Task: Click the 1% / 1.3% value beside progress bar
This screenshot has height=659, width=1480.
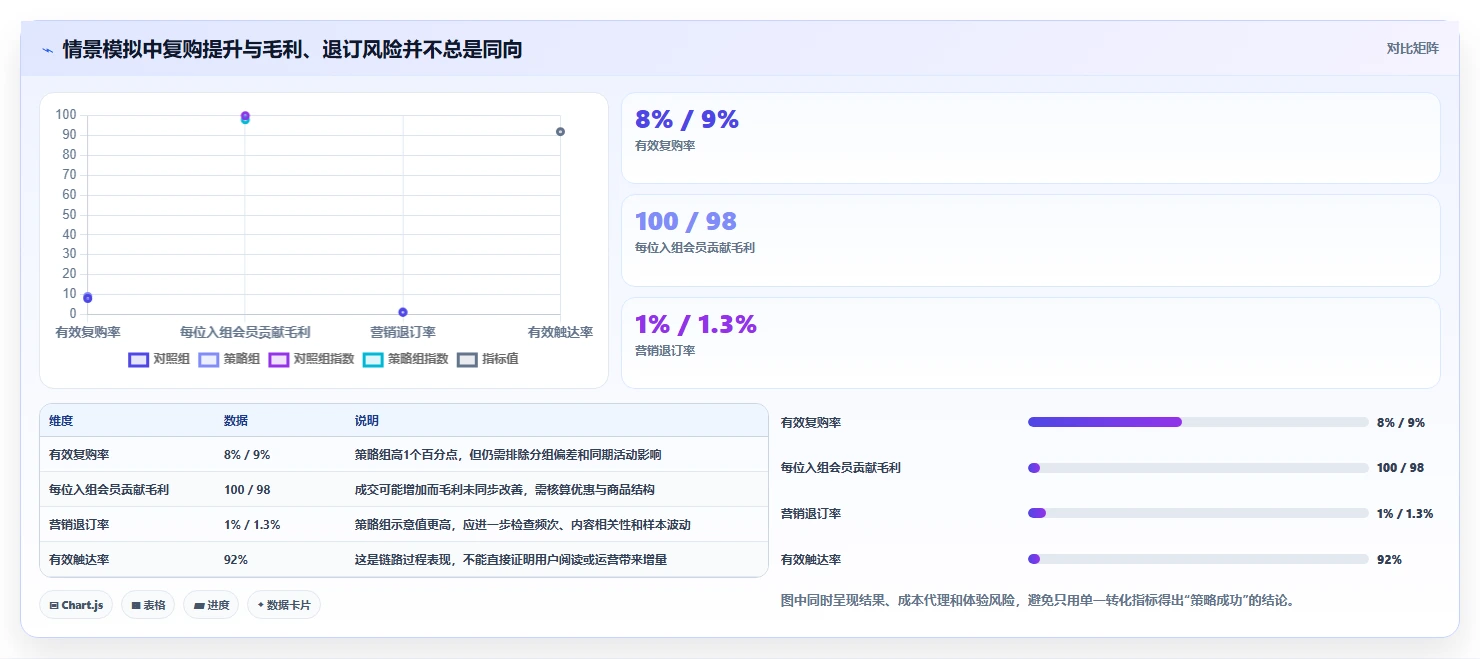Action: (1405, 514)
